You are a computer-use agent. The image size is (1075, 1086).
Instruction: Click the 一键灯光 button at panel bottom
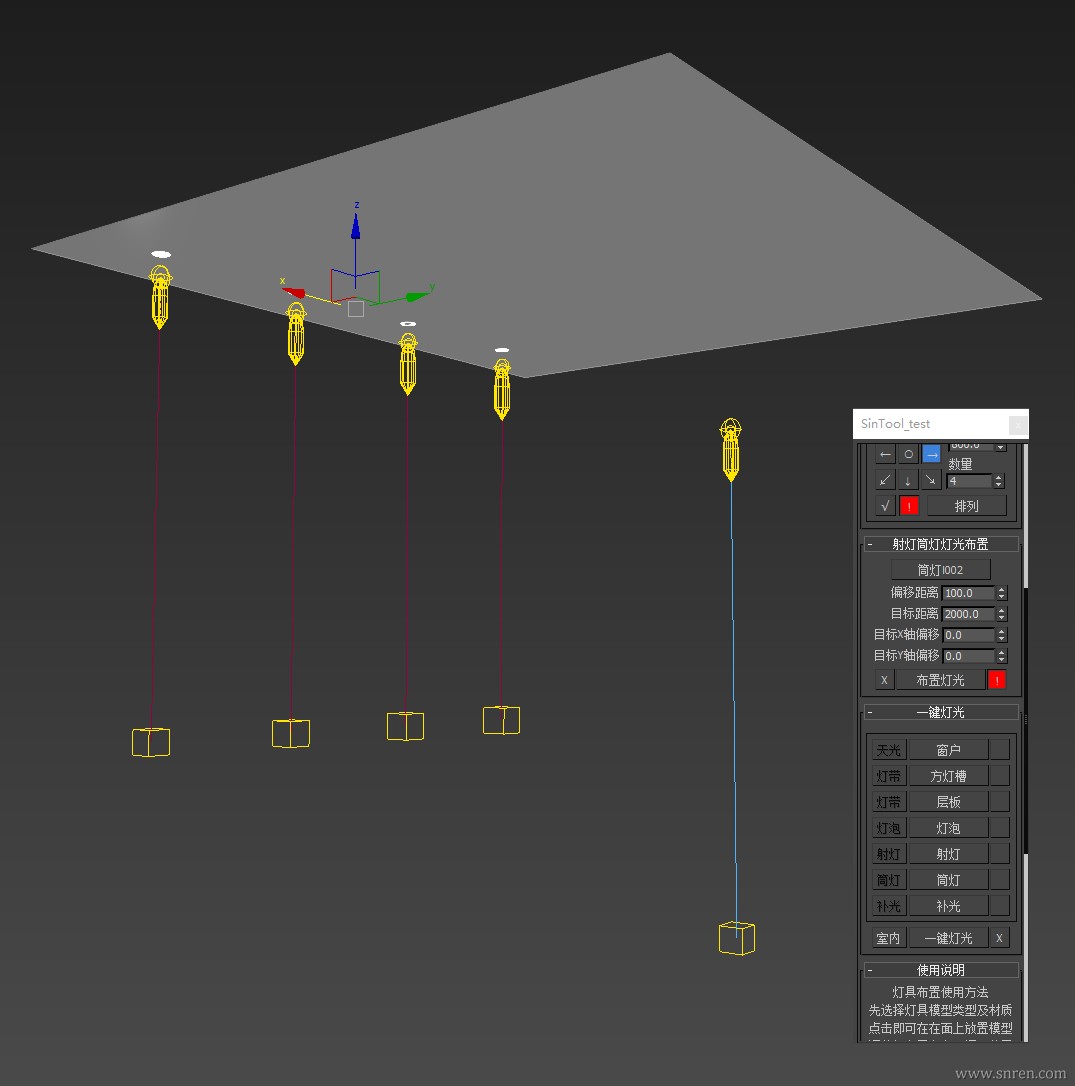948,938
